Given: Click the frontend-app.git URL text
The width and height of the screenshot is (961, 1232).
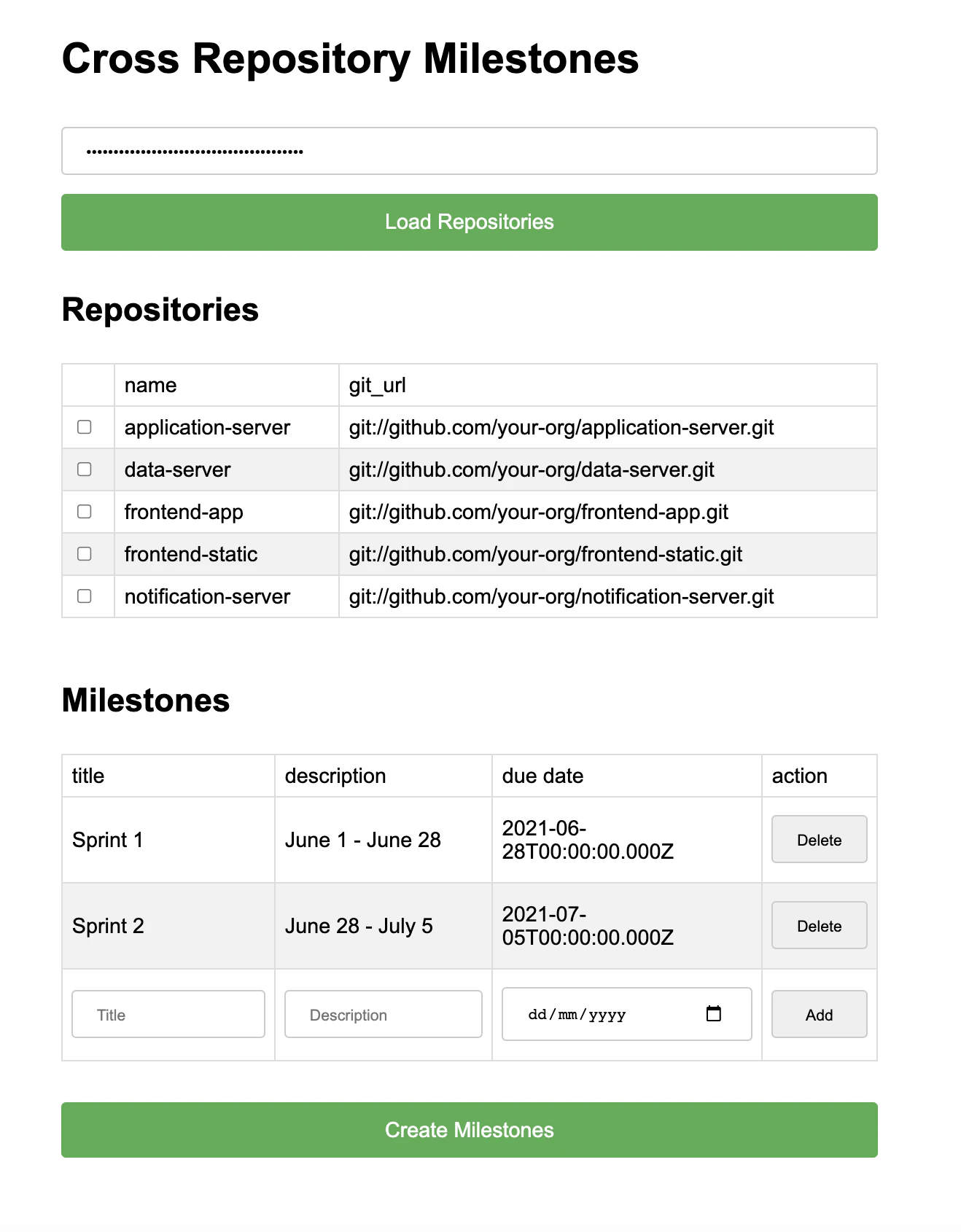Looking at the screenshot, I should (539, 512).
